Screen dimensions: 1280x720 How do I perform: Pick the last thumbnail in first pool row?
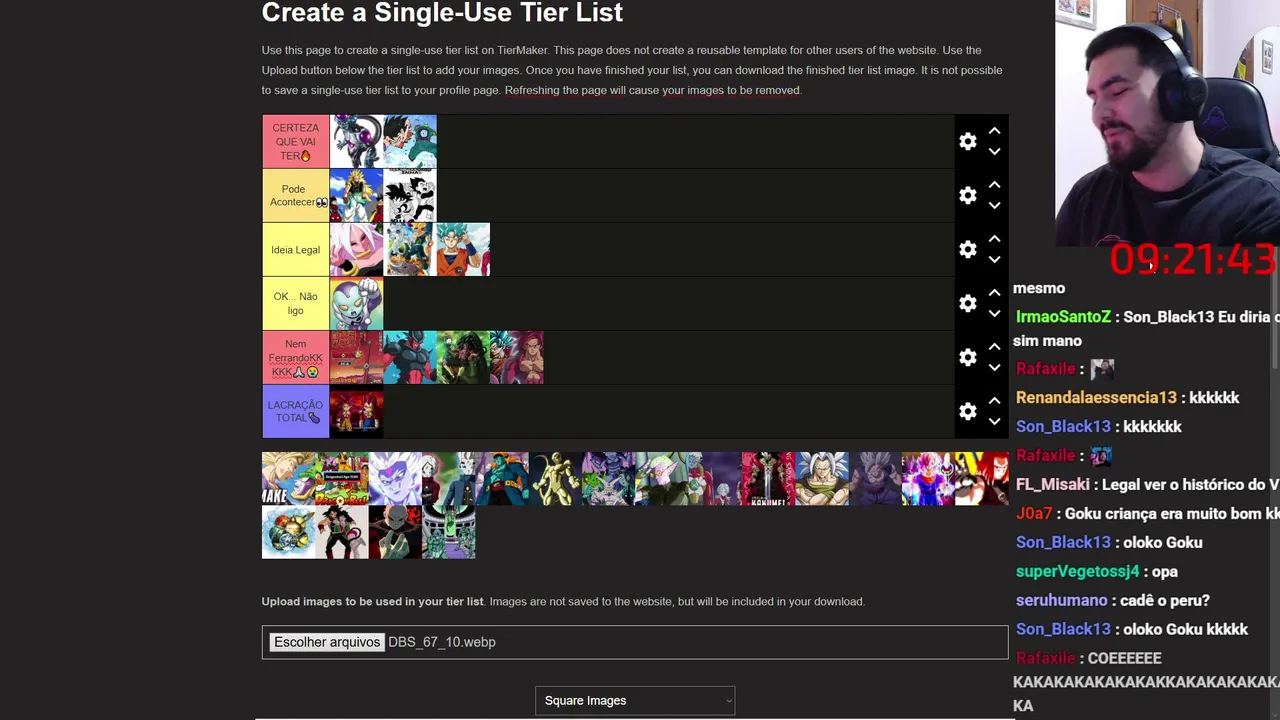982,479
